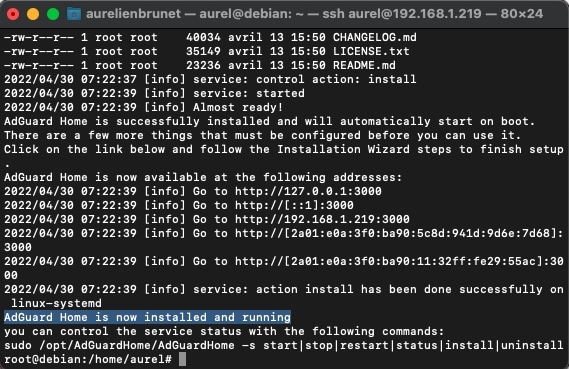Click the 'service: started' log entry
This screenshot has height=369, width=569.
[249, 93]
